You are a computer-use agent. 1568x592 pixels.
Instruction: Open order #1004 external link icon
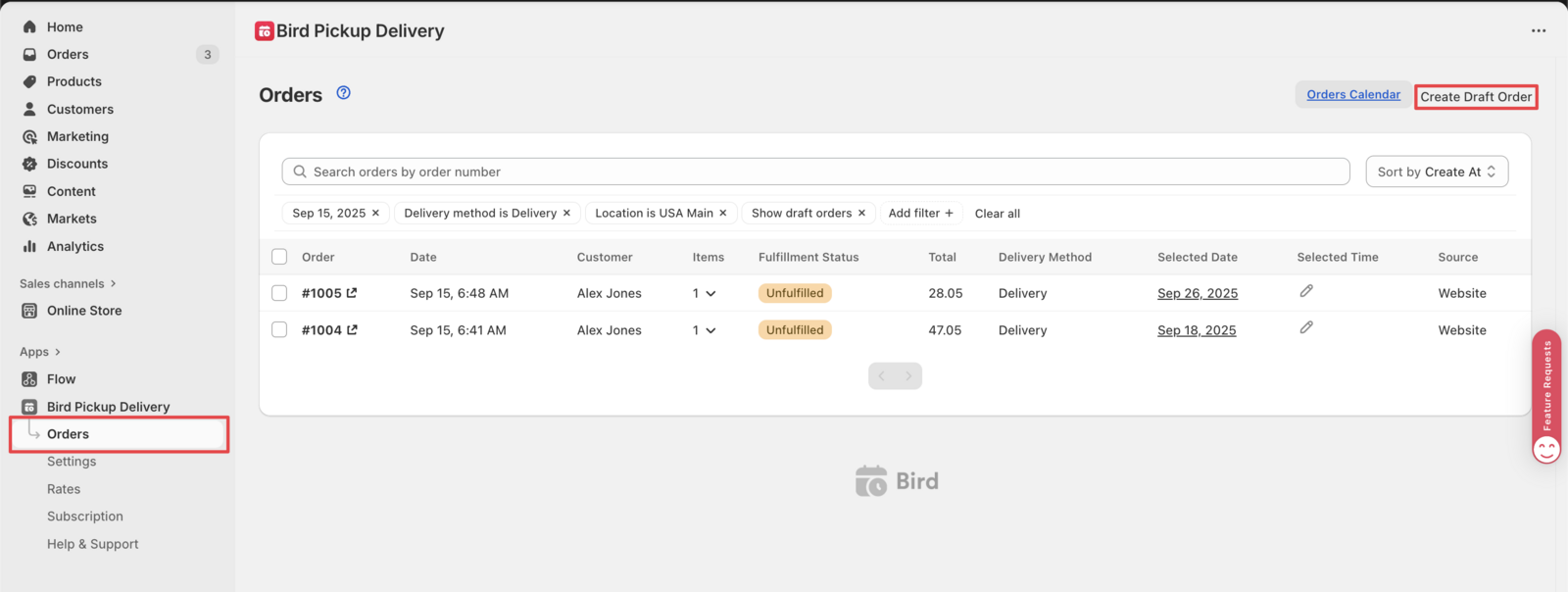352,329
